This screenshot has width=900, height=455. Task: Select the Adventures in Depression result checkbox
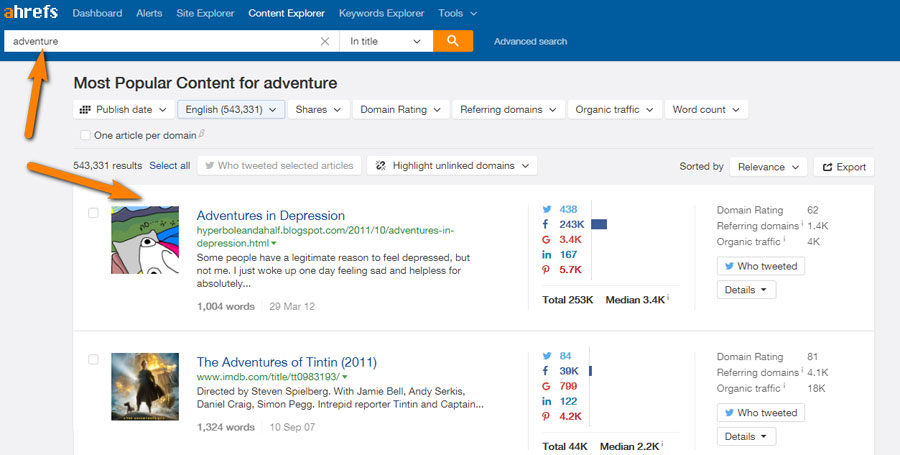pos(93,213)
